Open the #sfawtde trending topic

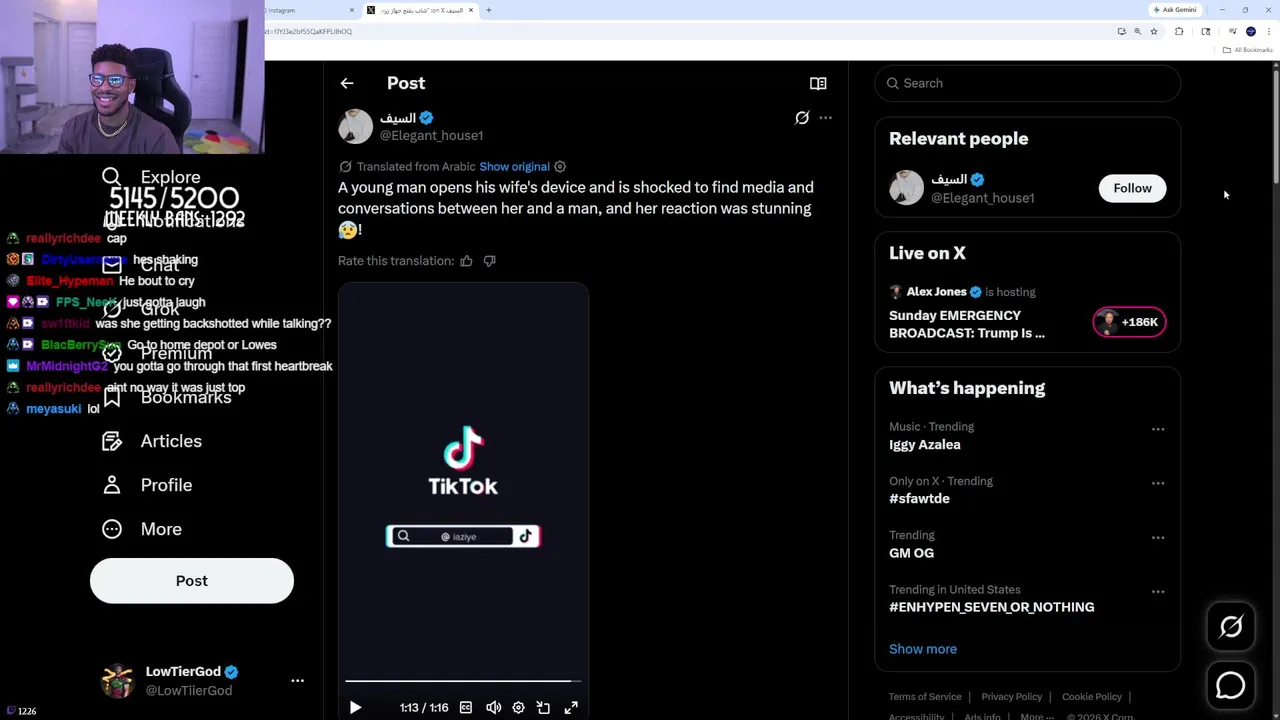[x=919, y=499]
